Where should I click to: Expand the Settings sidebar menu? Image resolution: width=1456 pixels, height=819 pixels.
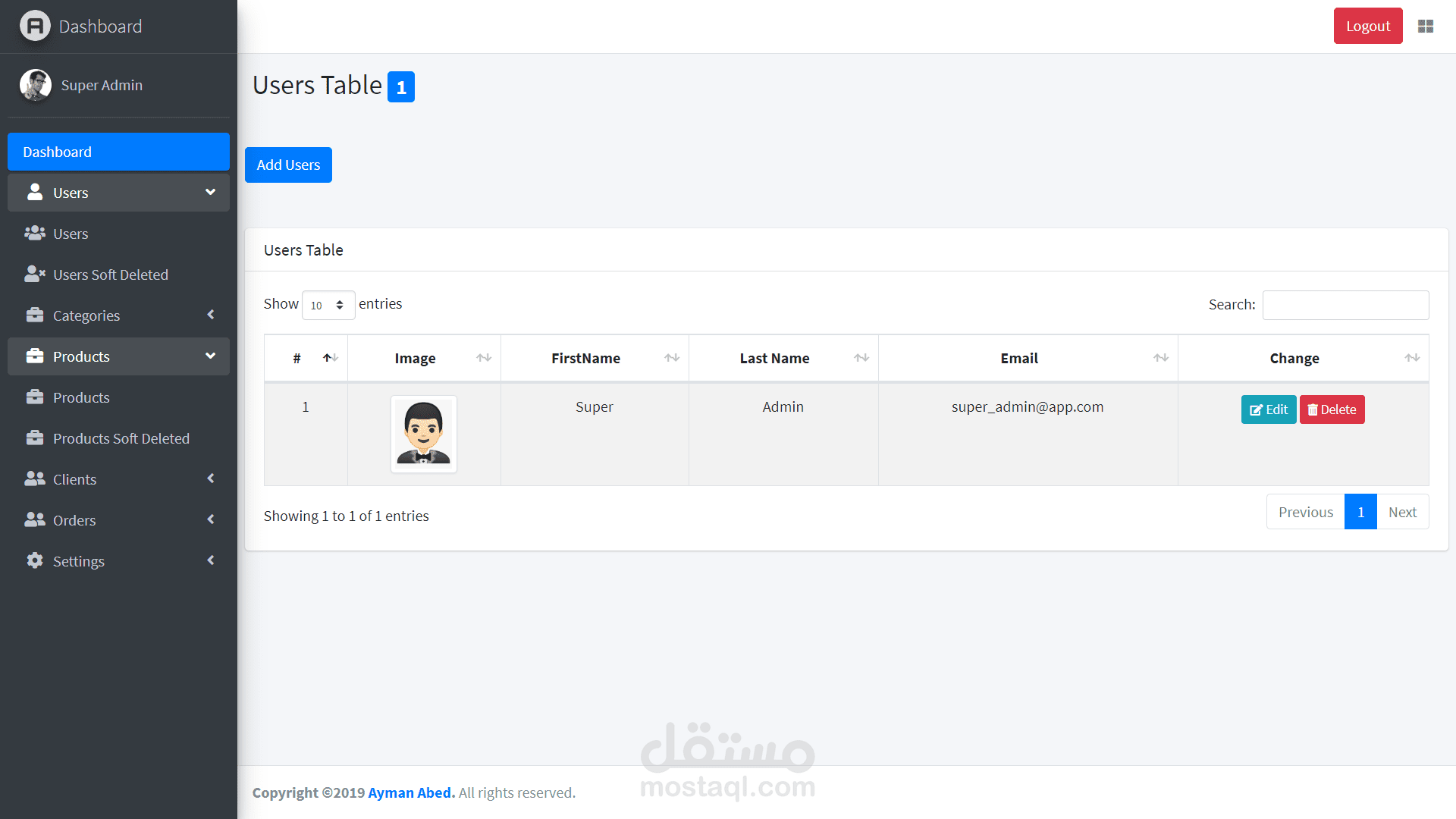click(118, 561)
